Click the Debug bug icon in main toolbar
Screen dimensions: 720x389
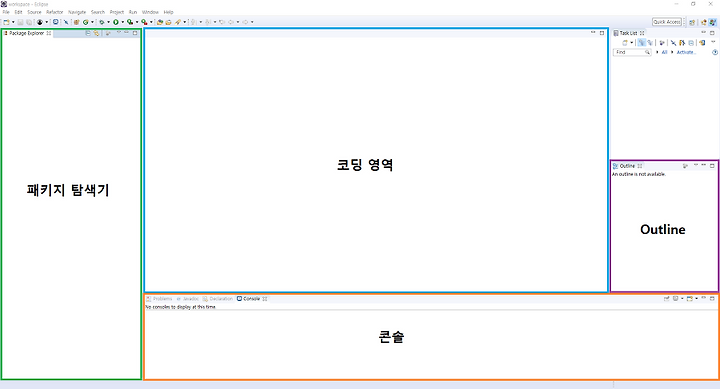point(101,22)
